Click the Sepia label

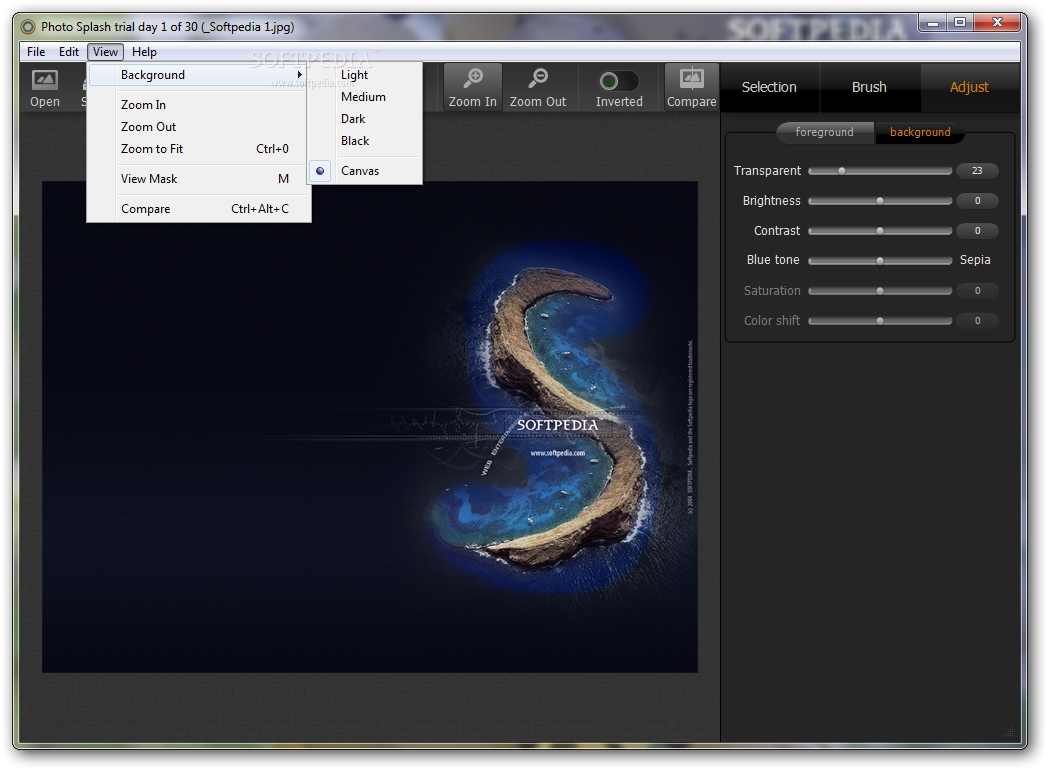click(974, 260)
